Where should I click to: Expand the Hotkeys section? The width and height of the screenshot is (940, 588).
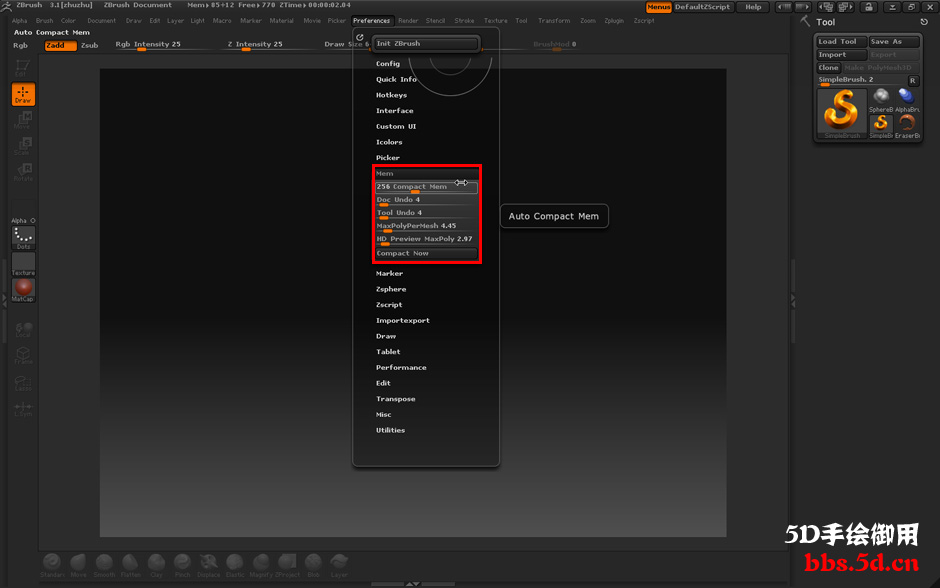[x=391, y=95]
